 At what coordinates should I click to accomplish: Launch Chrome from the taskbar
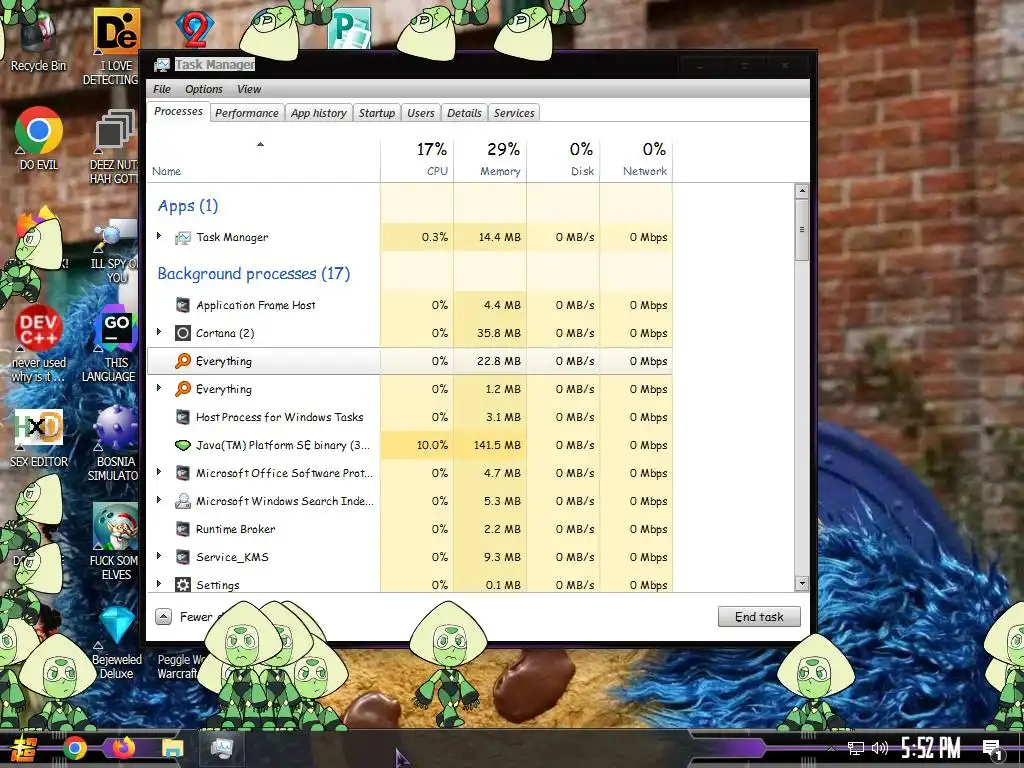coord(74,748)
